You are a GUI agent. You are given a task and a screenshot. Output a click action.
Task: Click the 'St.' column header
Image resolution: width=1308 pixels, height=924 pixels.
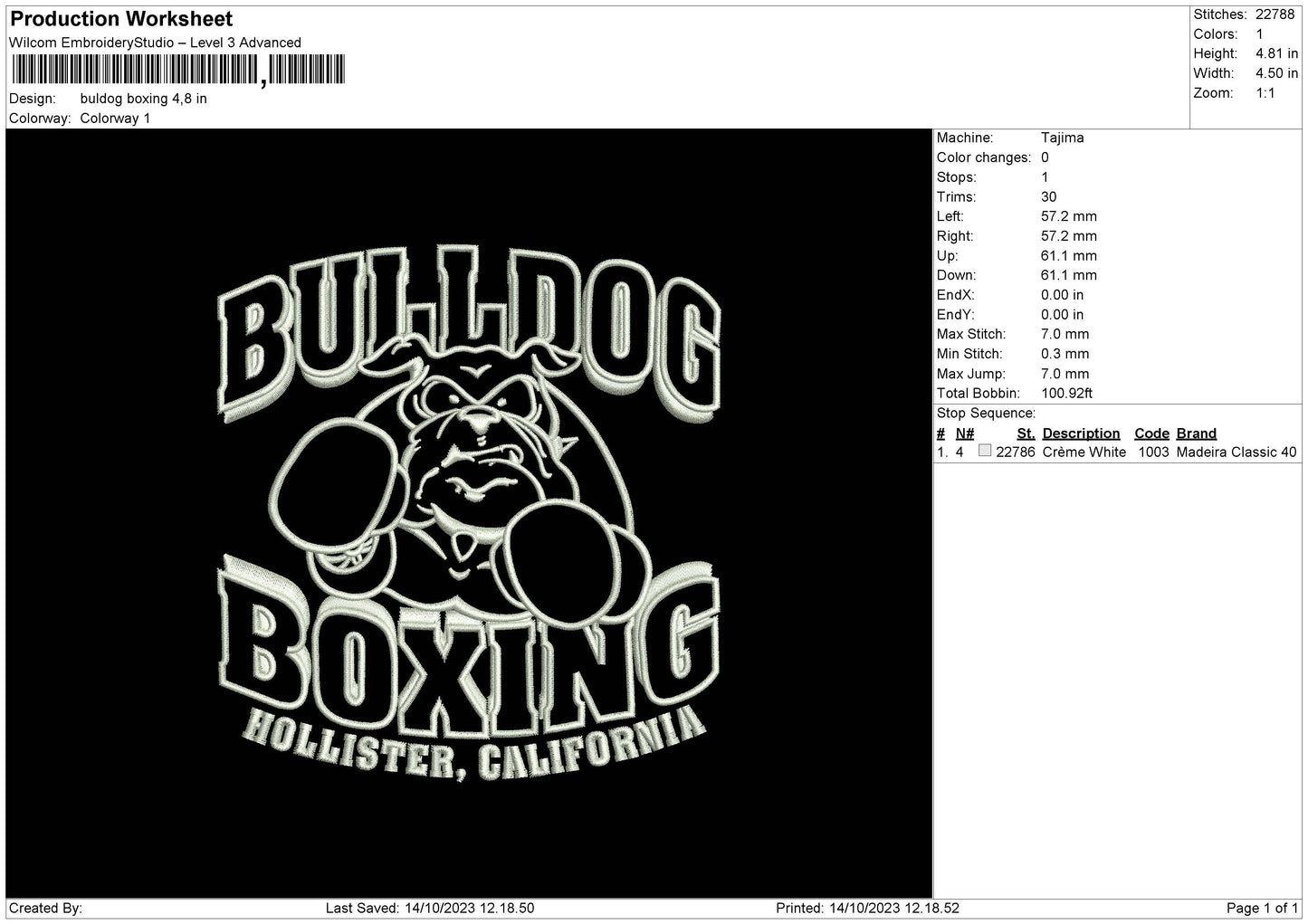point(1026,433)
